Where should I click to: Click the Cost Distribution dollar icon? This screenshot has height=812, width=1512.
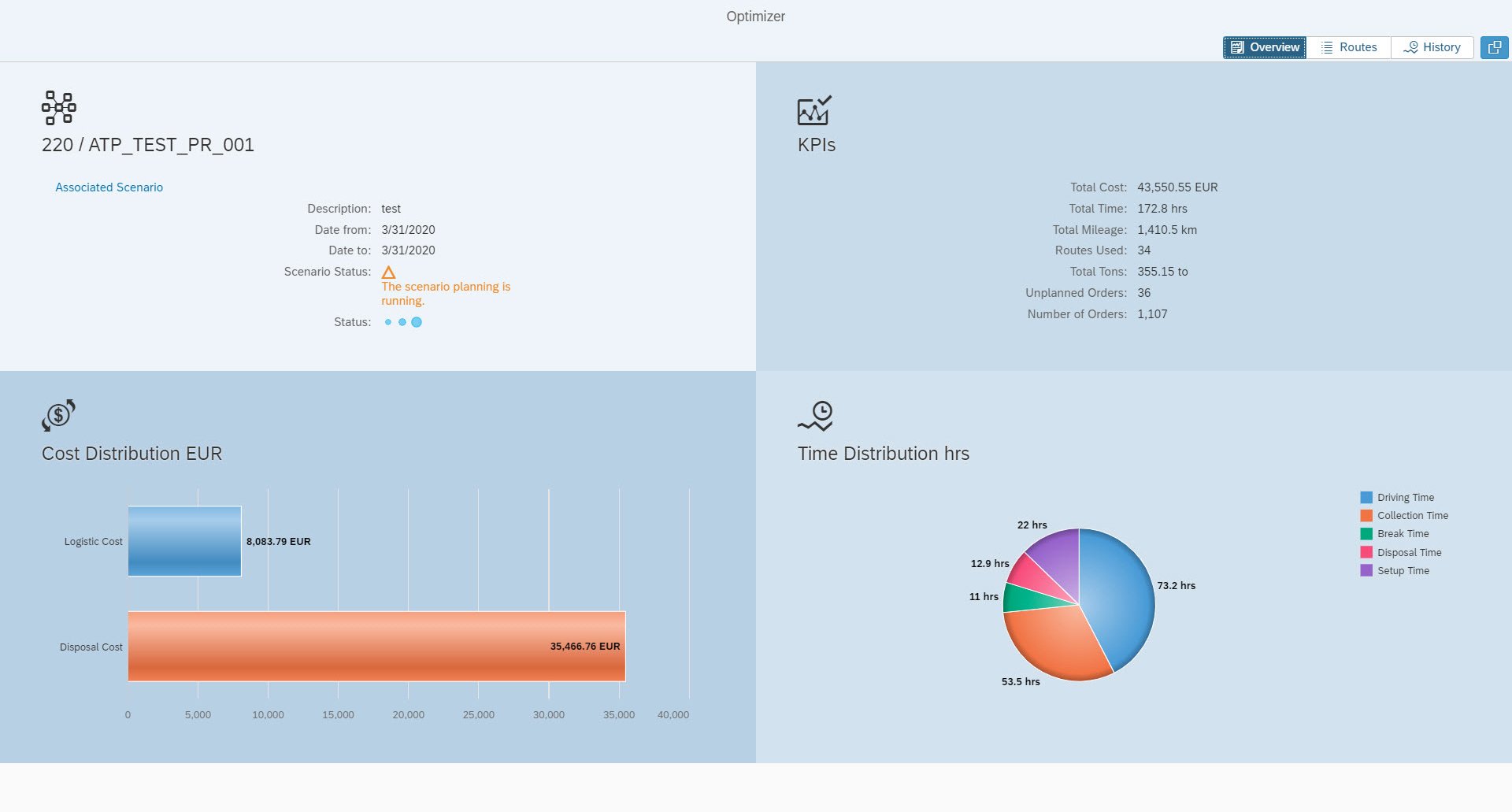click(58, 415)
